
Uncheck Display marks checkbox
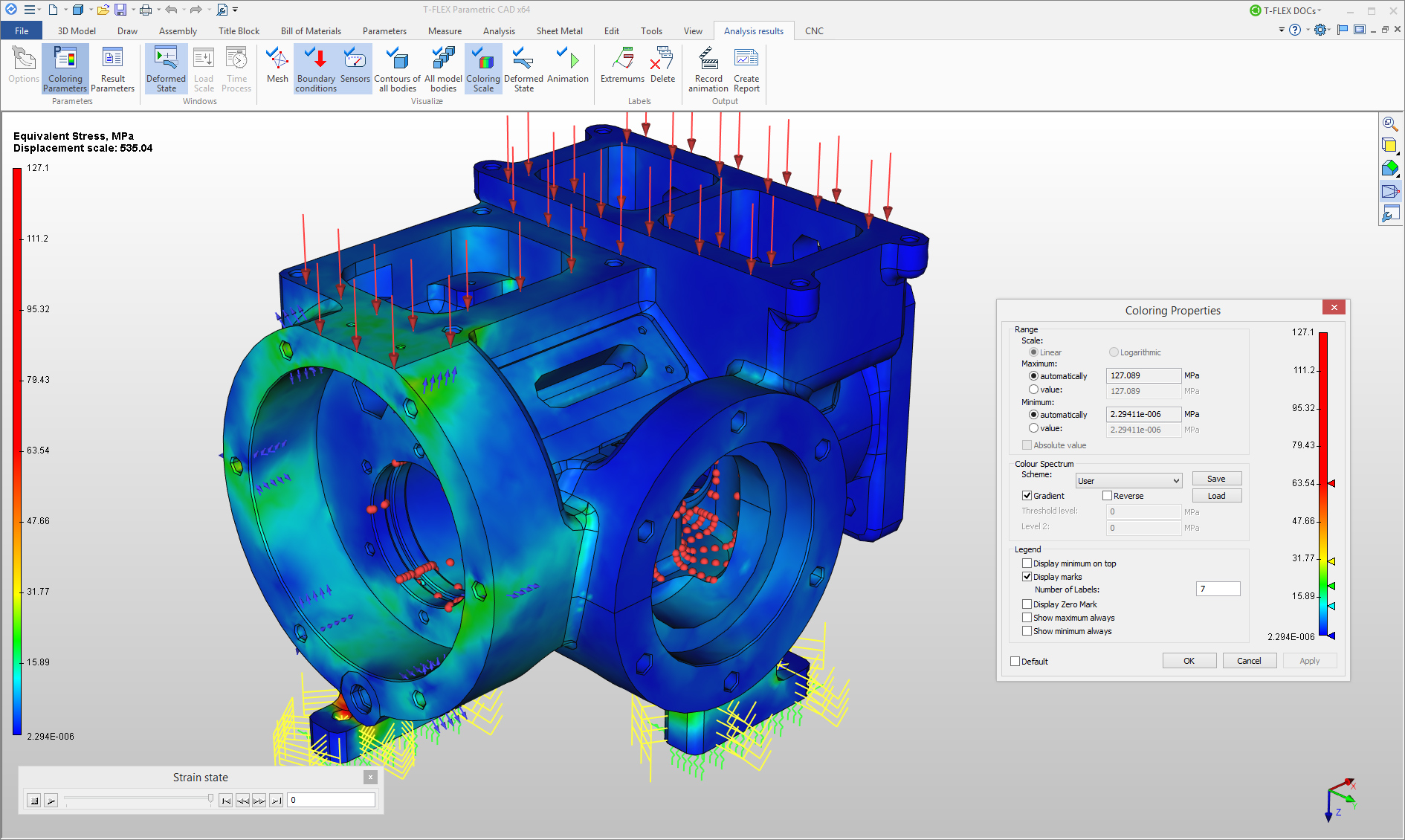pyautogui.click(x=1027, y=577)
